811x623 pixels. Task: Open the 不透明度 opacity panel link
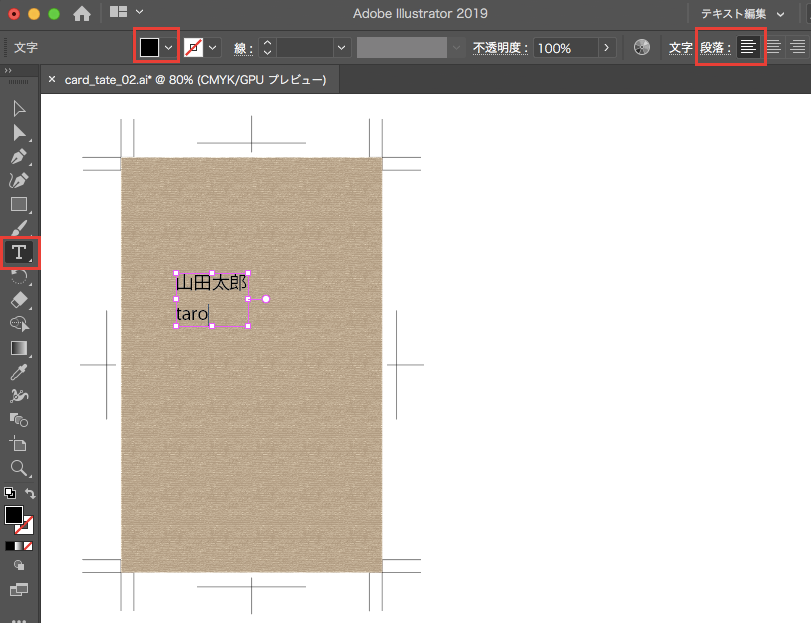point(500,47)
